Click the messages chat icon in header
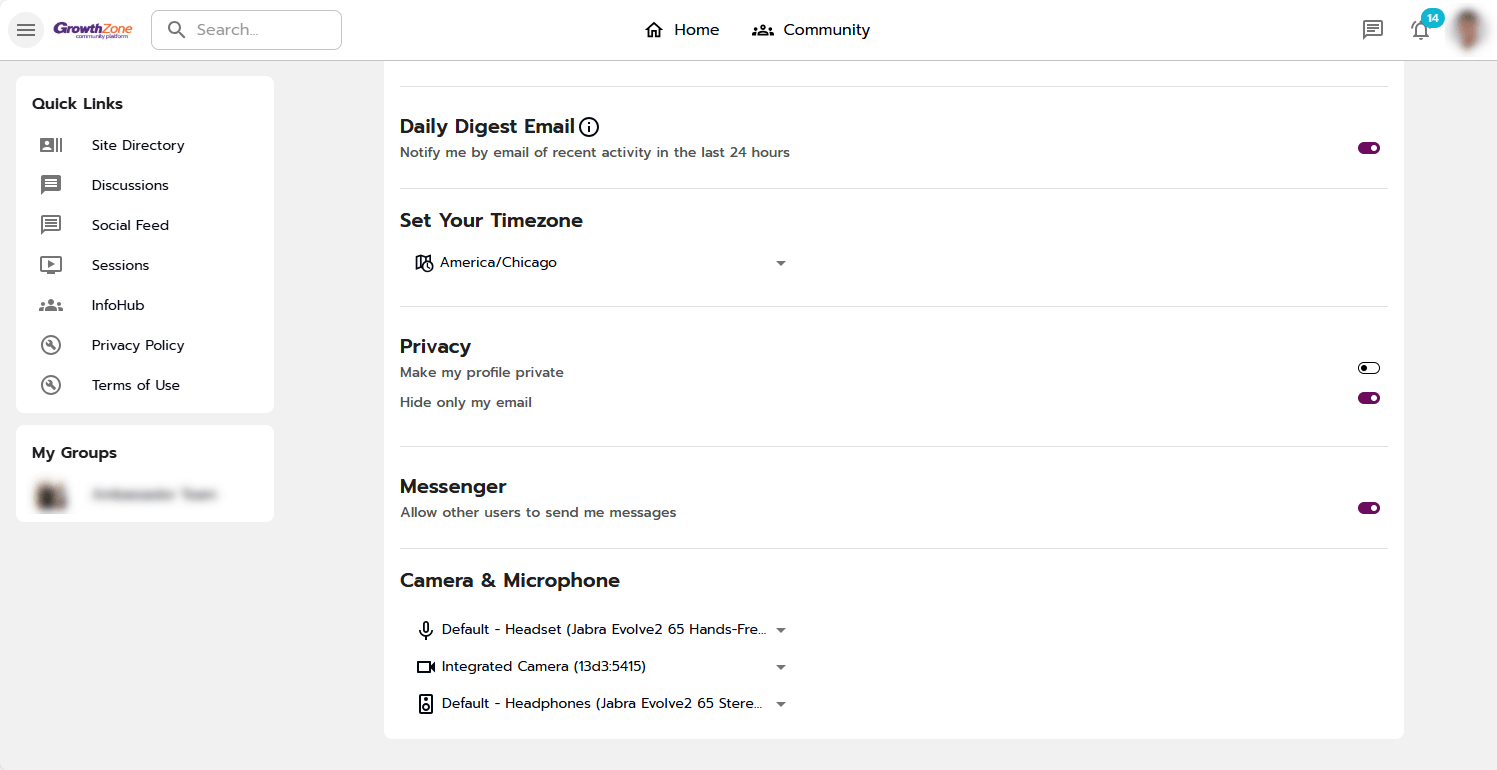The image size is (1497, 770). 1373,30
